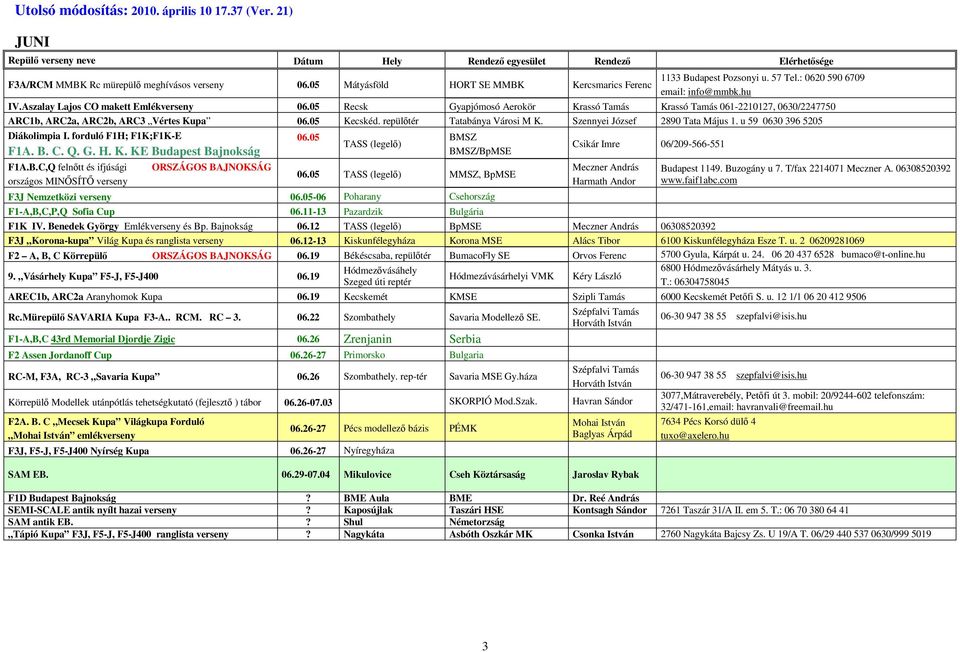
Task: Open the info@mmbk.hu email link
Action: (719, 92)
